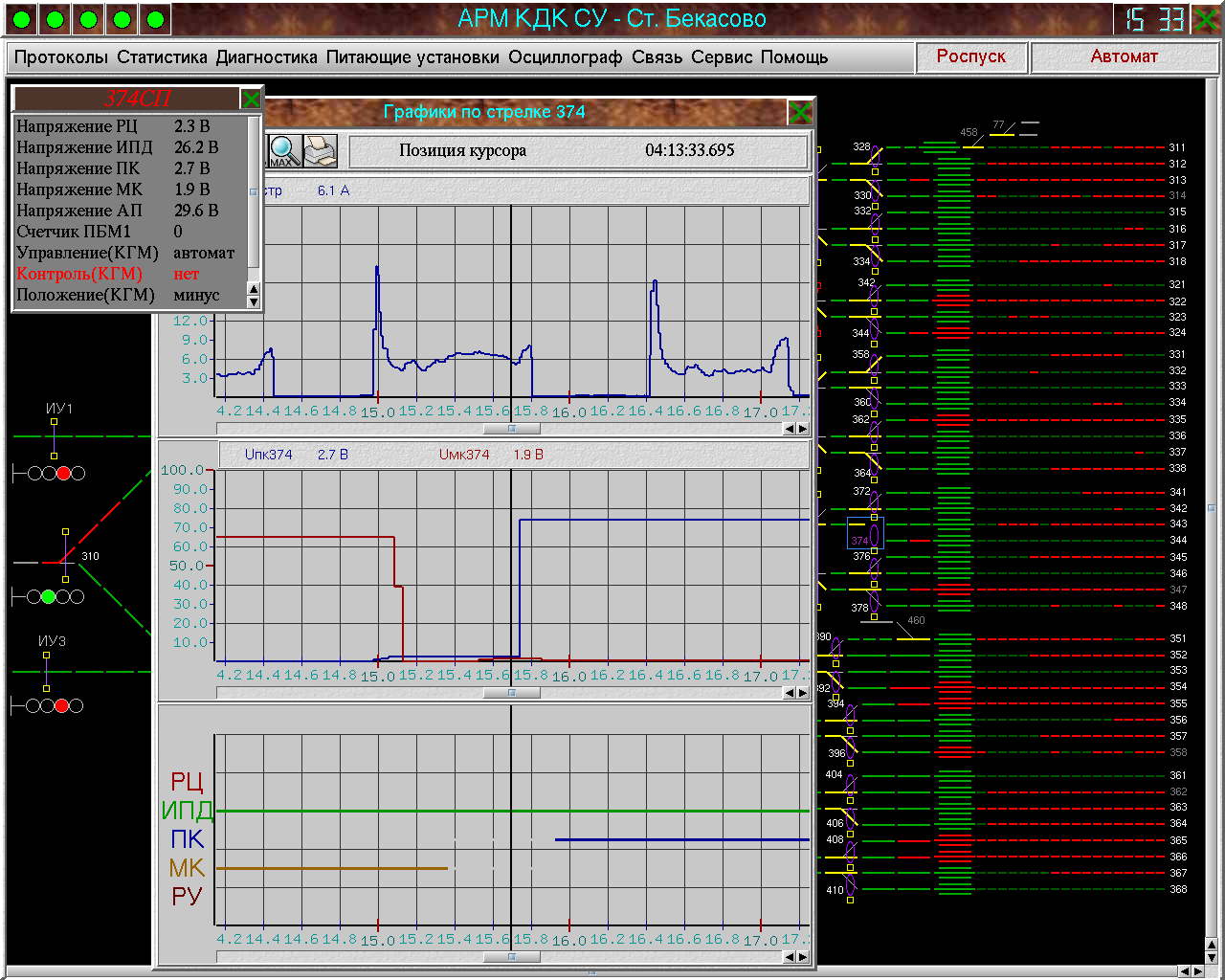This screenshot has height=980, width=1225.
Task: Close the Графики по стрелке 374 window
Action: click(800, 113)
